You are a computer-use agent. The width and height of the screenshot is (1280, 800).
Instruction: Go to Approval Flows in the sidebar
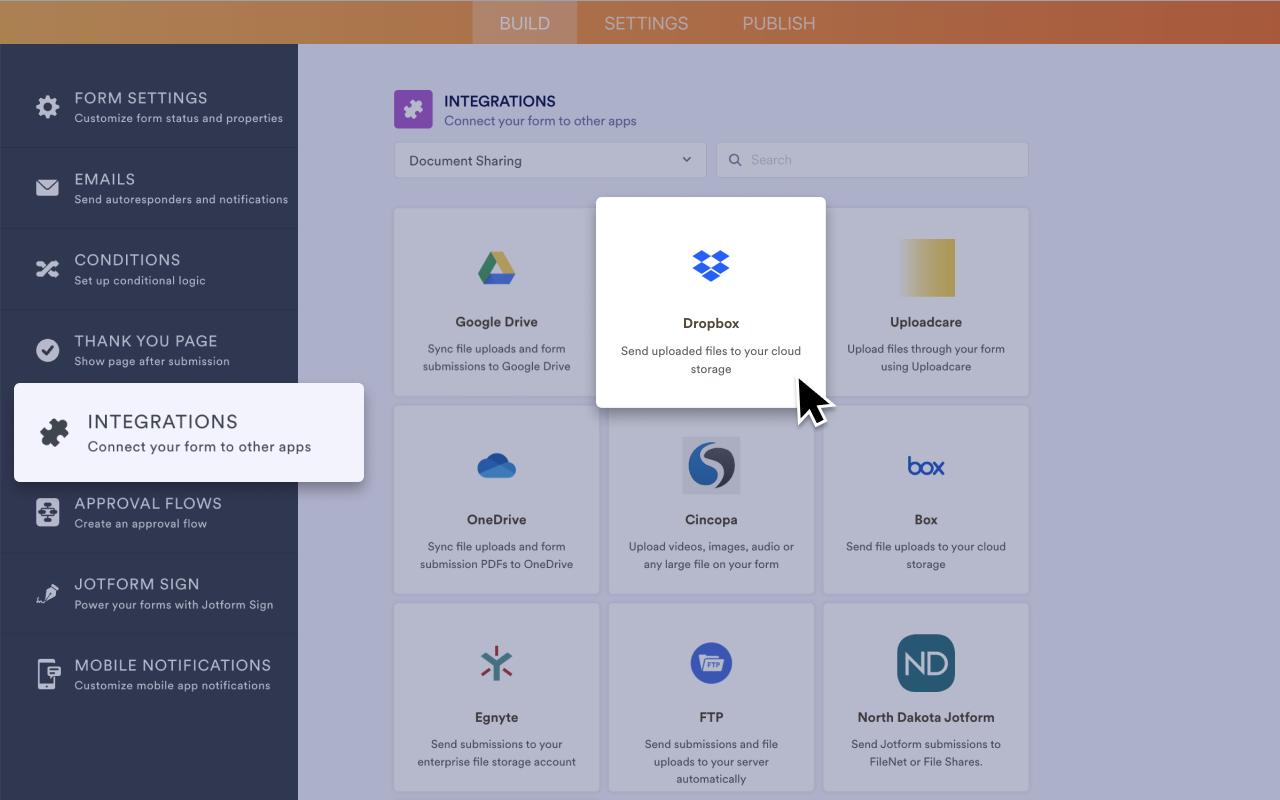(150, 511)
